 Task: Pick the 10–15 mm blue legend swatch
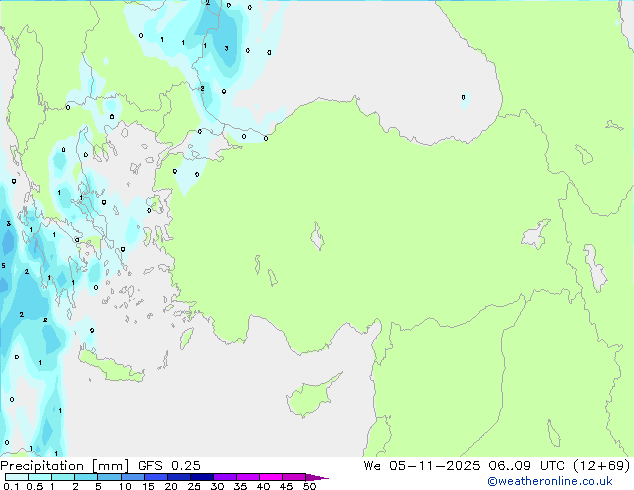pyautogui.click(x=132, y=477)
